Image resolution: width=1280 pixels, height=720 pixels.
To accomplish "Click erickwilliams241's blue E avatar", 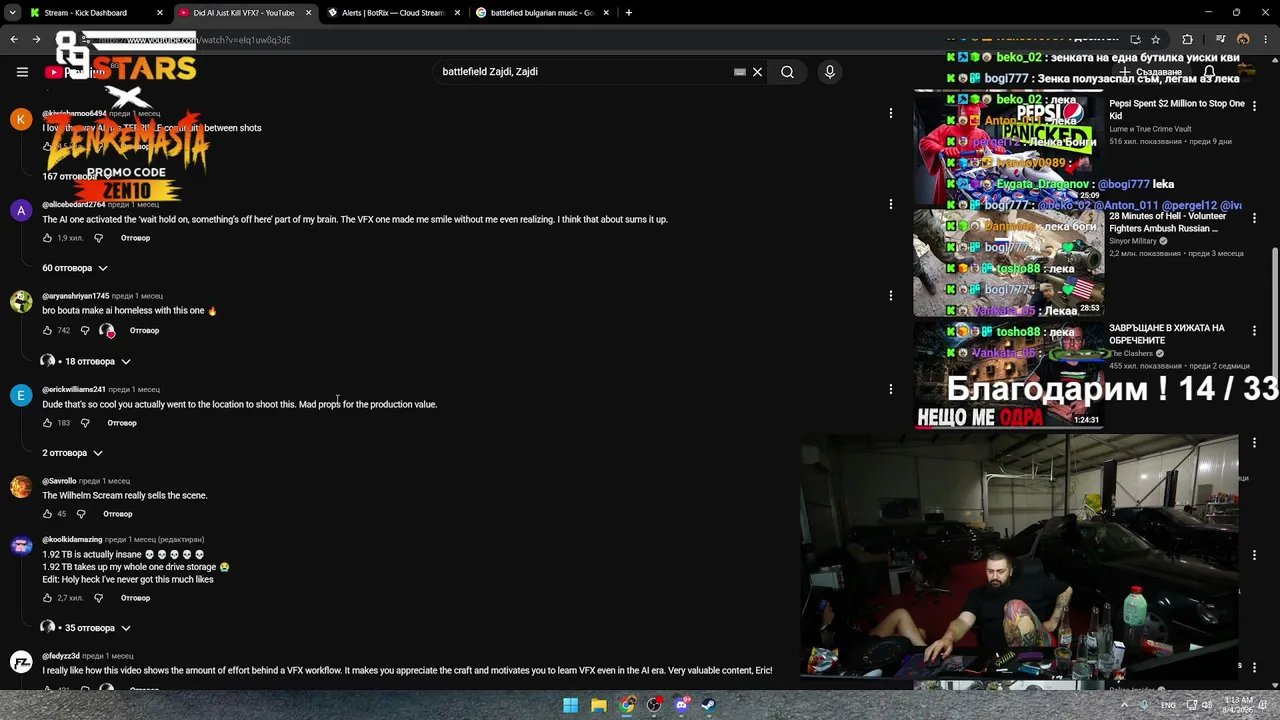I will tap(21, 396).
